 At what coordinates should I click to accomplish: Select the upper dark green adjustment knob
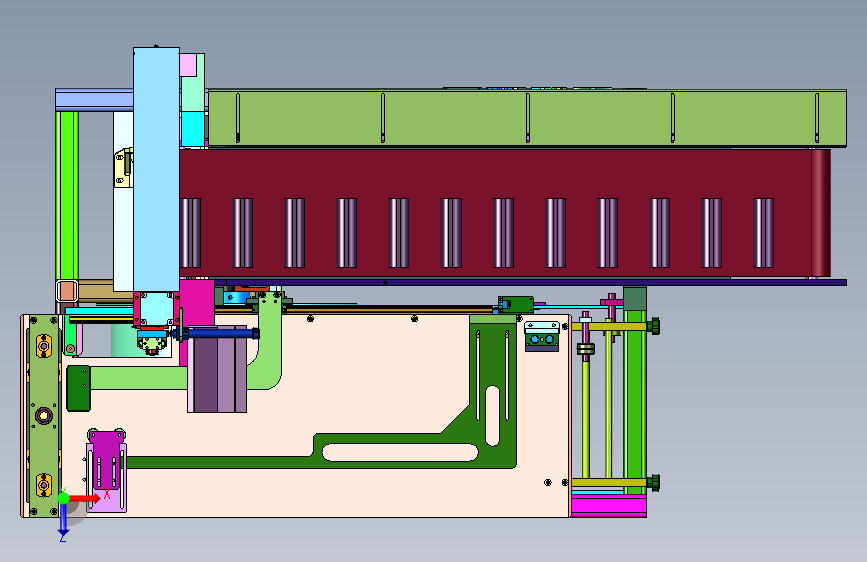654,326
